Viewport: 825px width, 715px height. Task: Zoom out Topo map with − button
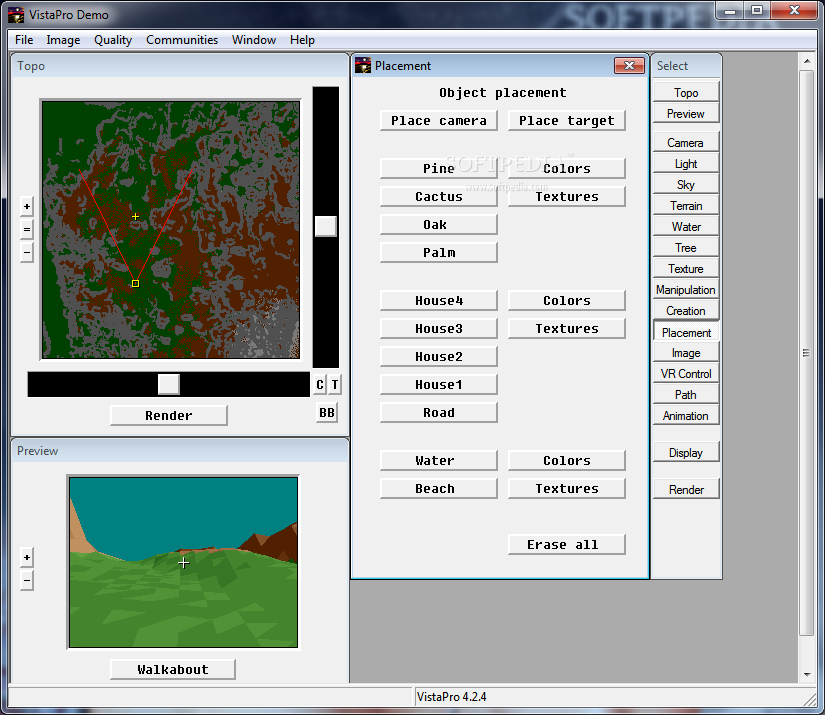[x=27, y=253]
